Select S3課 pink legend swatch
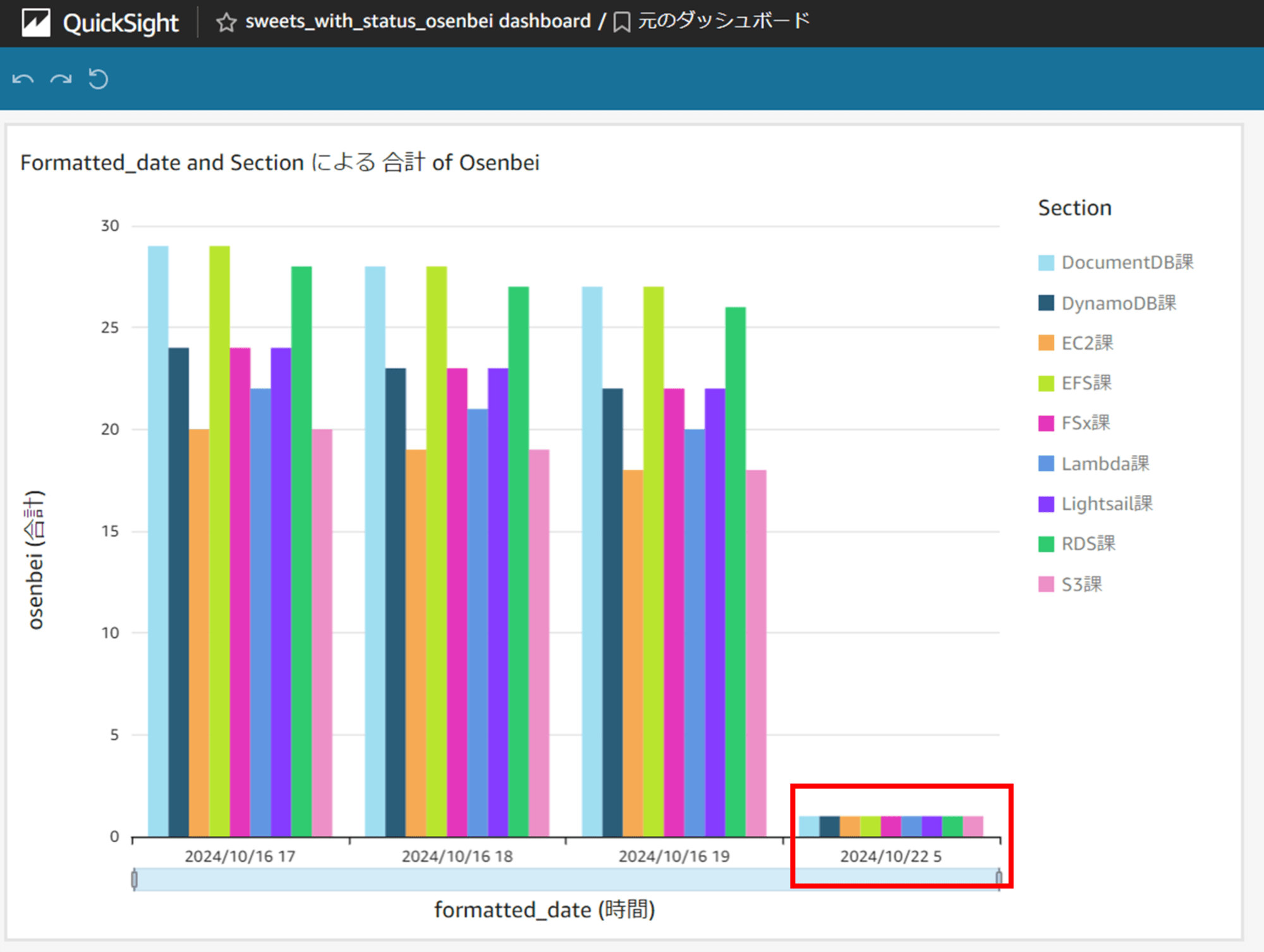 click(1046, 584)
